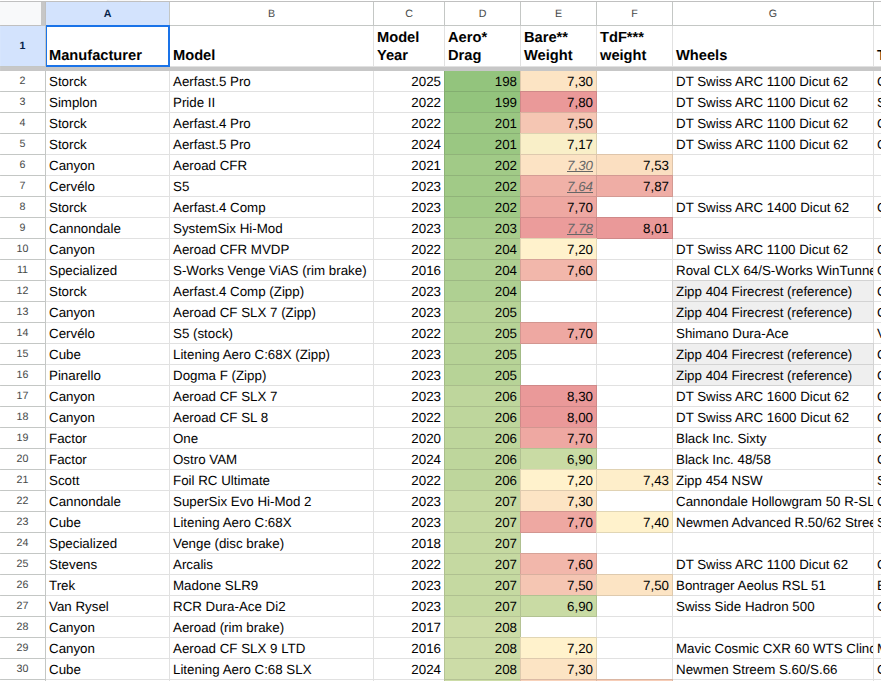This screenshot has width=881, height=681.
Task: Select the "2025" model year cell
Action: (409, 81)
